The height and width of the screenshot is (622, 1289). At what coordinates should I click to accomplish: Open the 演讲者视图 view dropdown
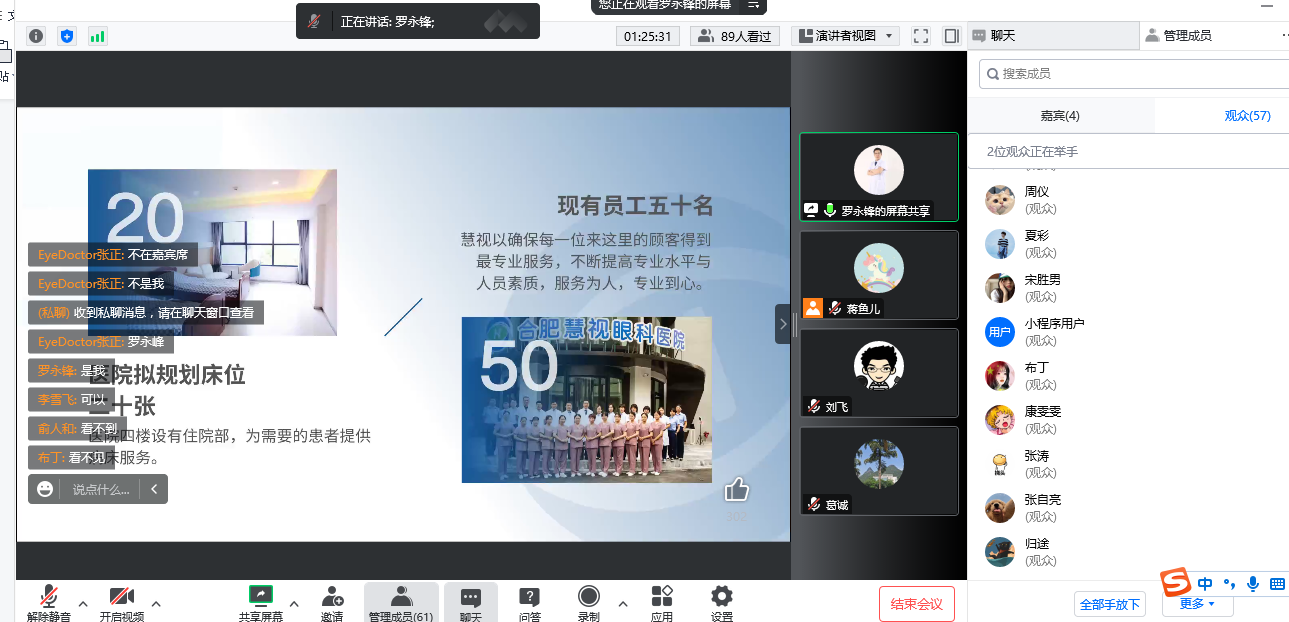point(845,36)
